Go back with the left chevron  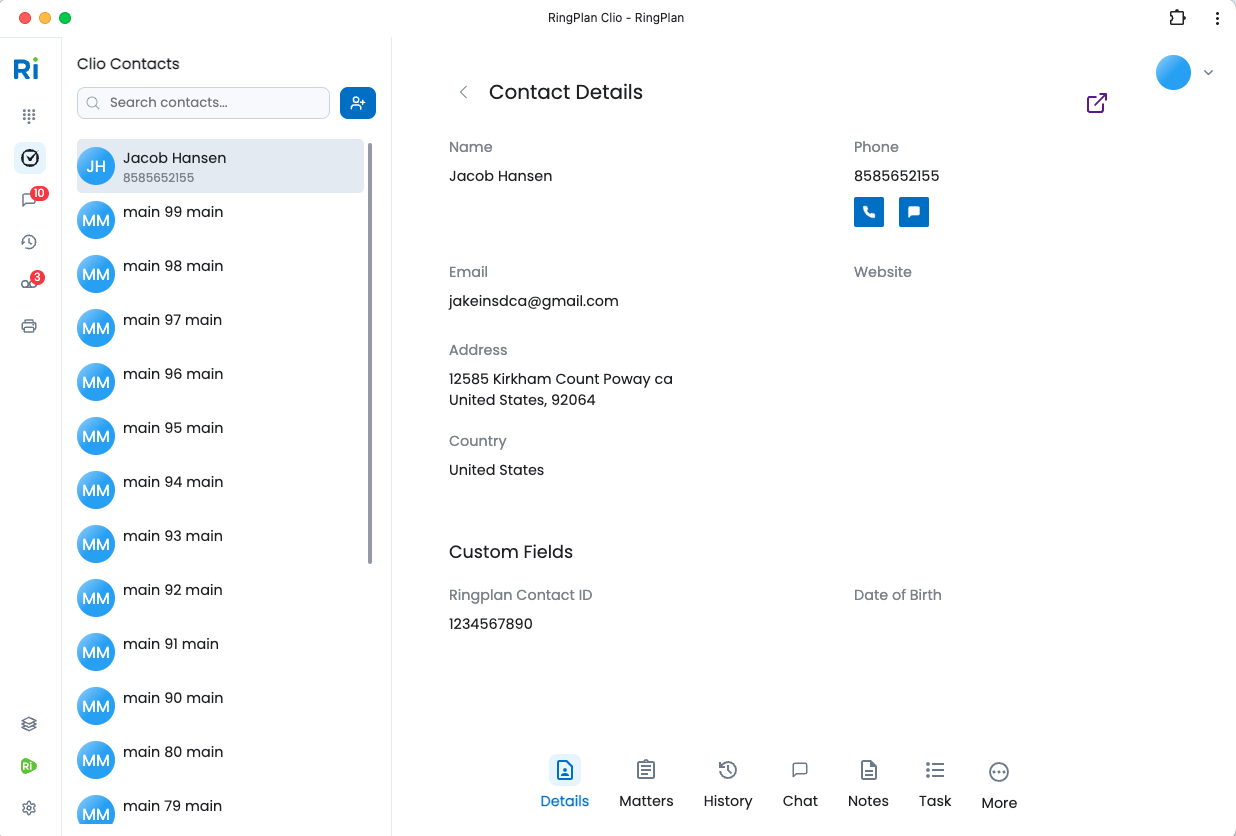click(x=463, y=92)
